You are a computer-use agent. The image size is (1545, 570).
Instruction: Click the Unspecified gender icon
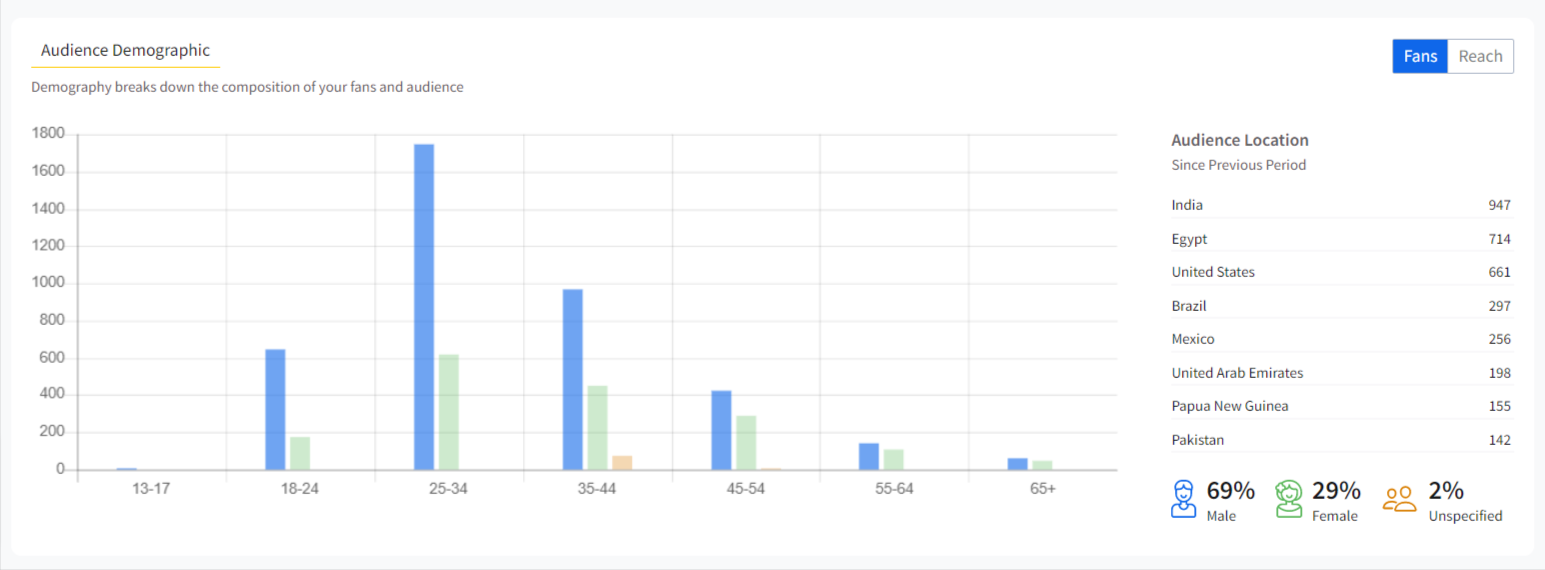[1400, 499]
